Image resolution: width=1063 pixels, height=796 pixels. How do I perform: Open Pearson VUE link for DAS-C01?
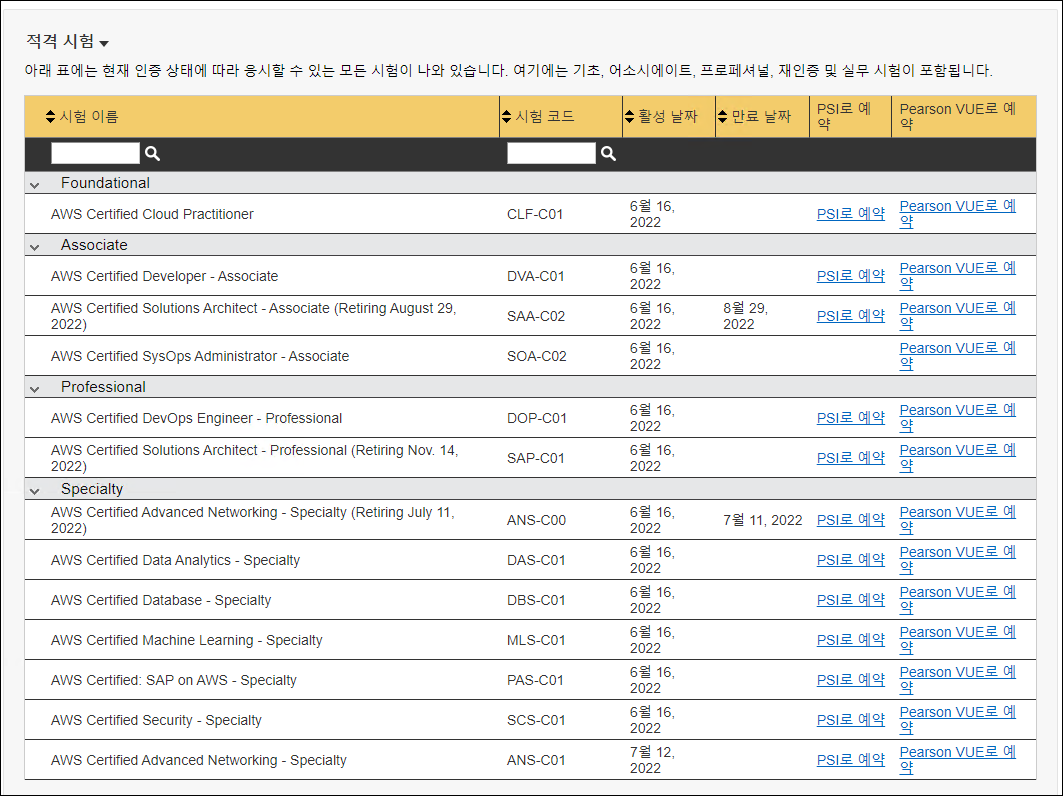[x=957, y=560]
